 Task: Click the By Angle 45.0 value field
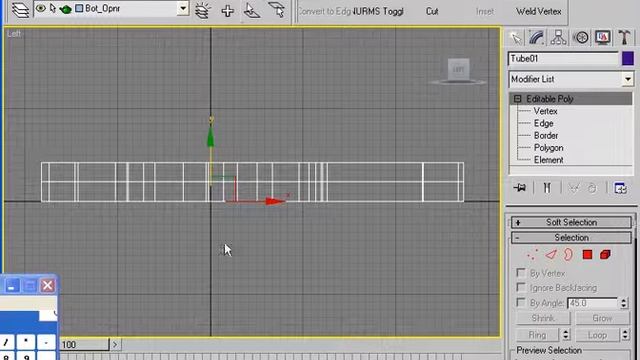point(592,303)
